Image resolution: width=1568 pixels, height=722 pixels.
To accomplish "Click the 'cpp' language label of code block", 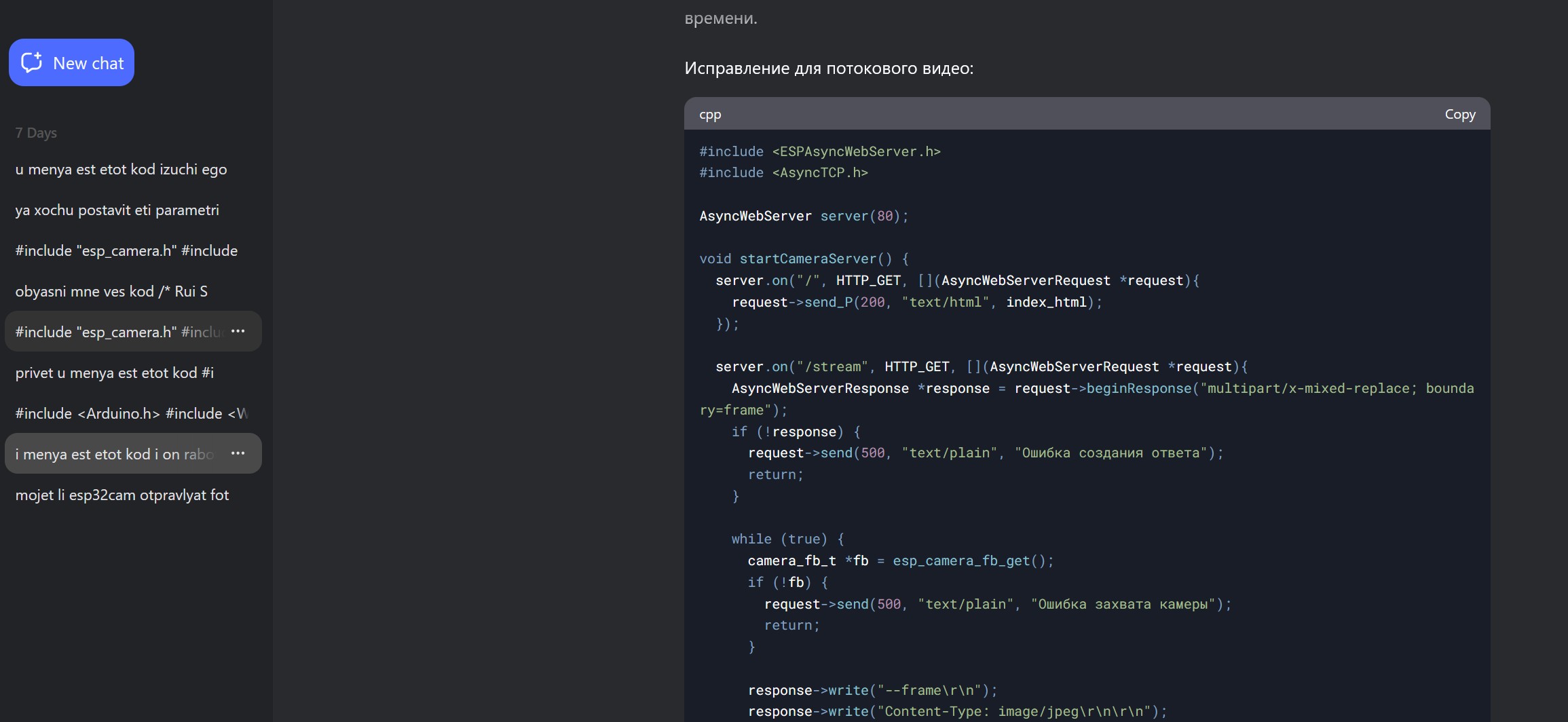I will [710, 115].
